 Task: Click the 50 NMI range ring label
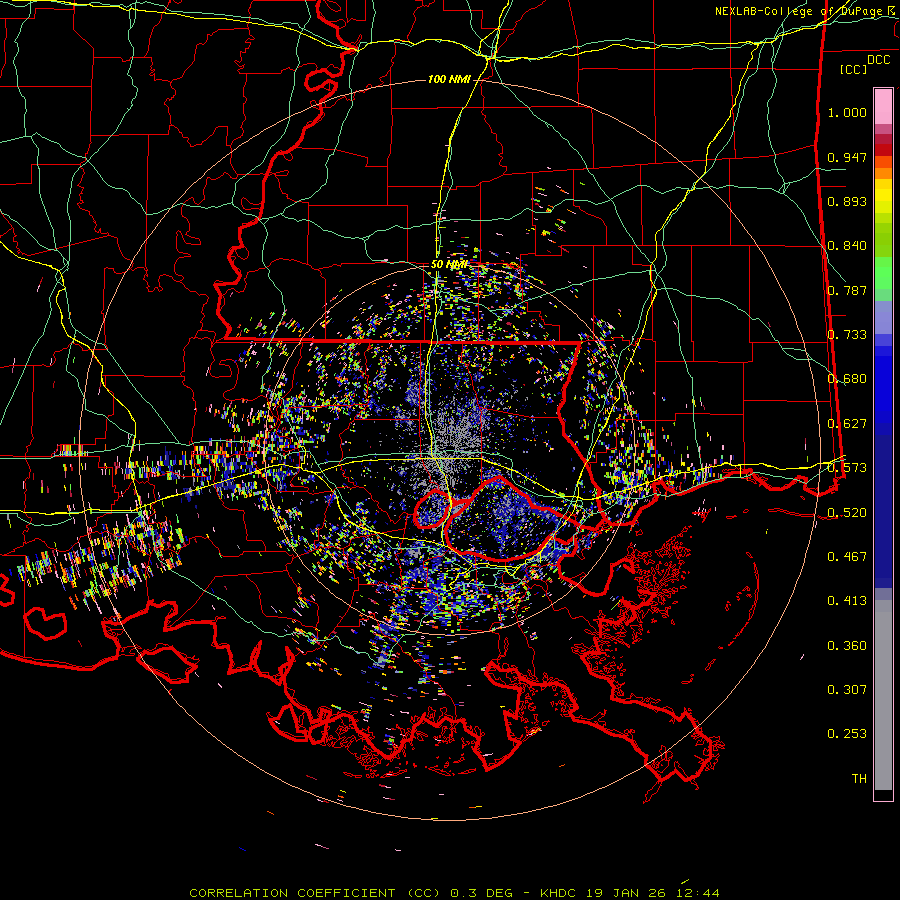pyautogui.click(x=449, y=265)
